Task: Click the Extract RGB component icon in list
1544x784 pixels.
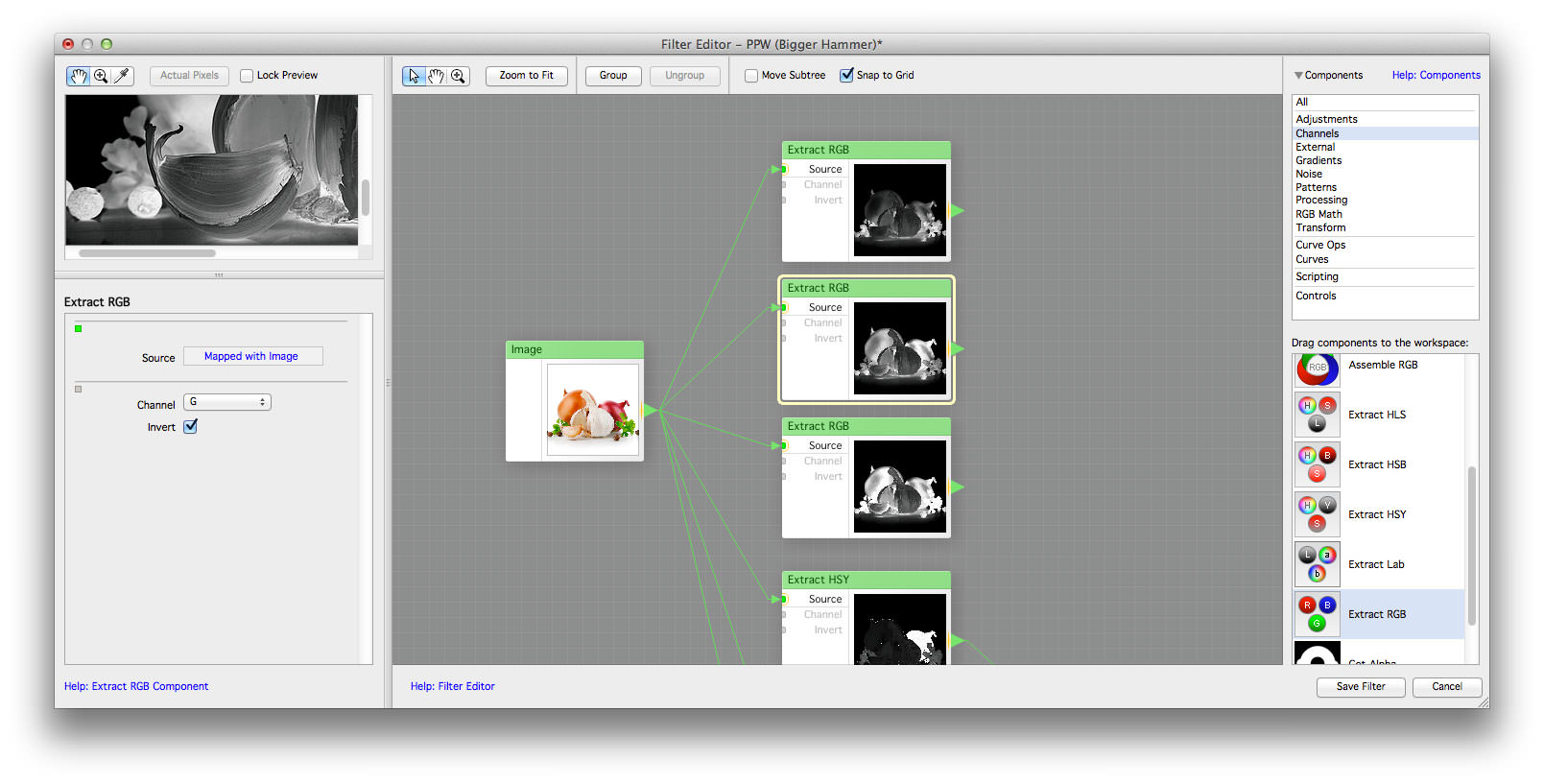Action: 1318,614
